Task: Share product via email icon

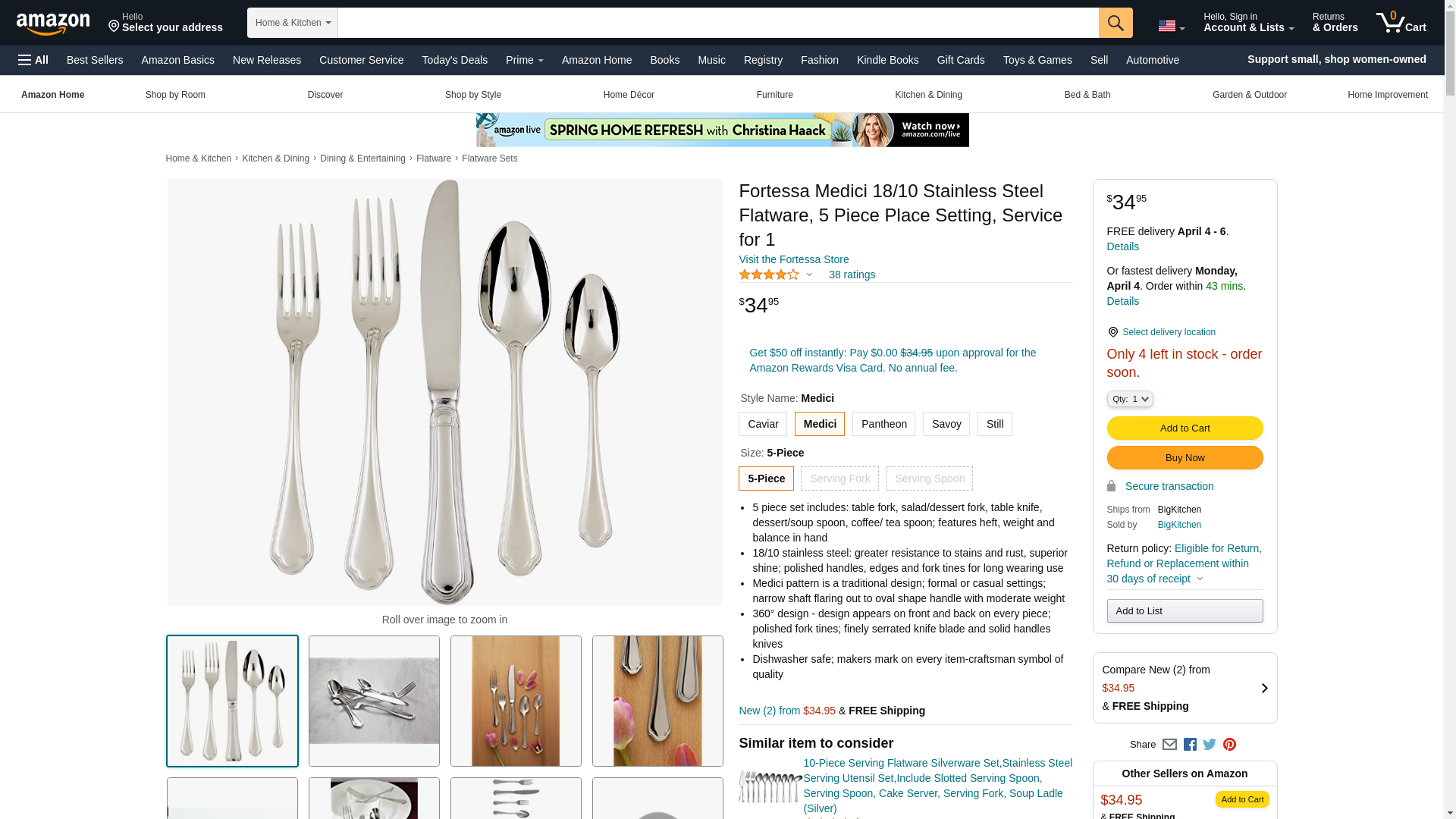Action: click(x=1169, y=745)
